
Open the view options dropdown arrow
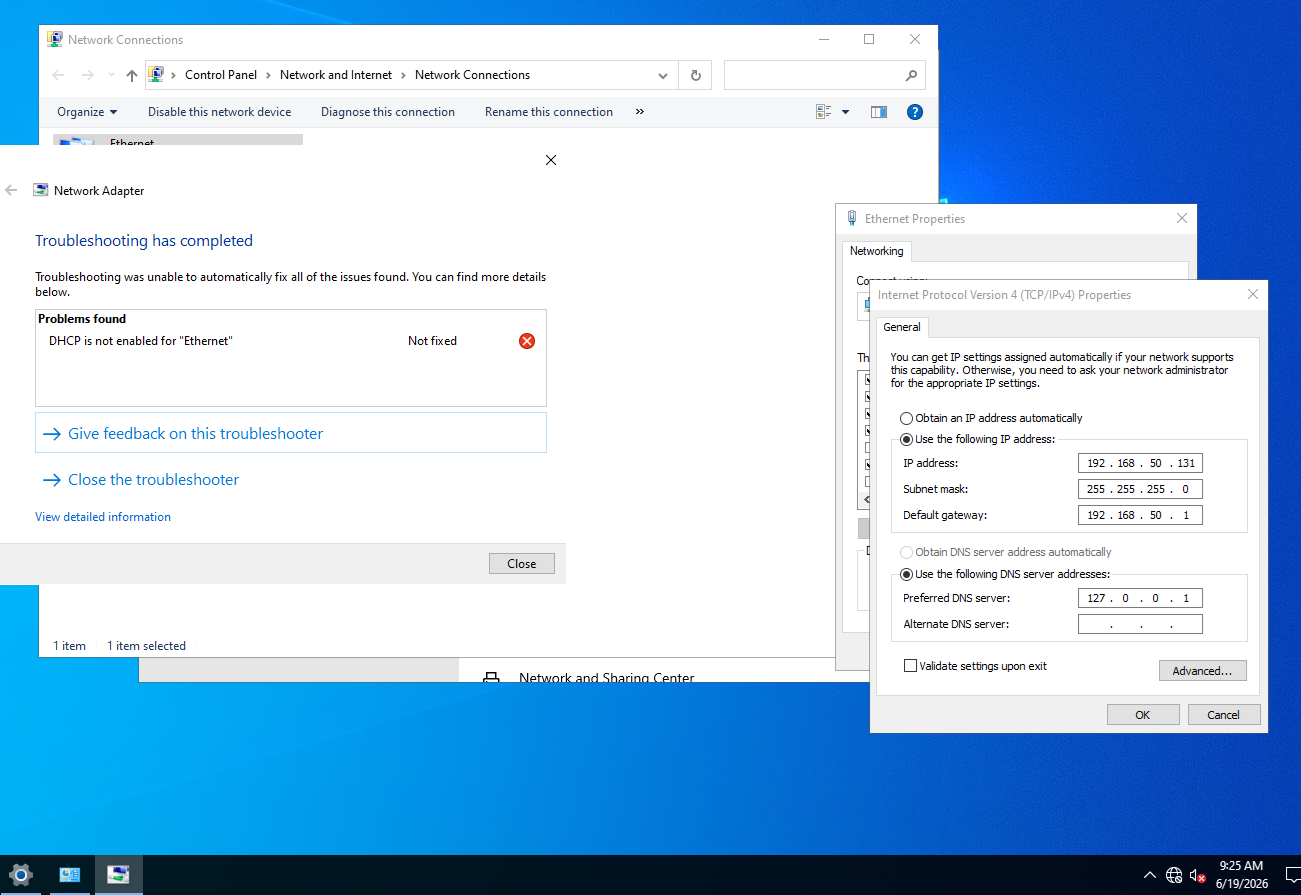[x=845, y=112]
